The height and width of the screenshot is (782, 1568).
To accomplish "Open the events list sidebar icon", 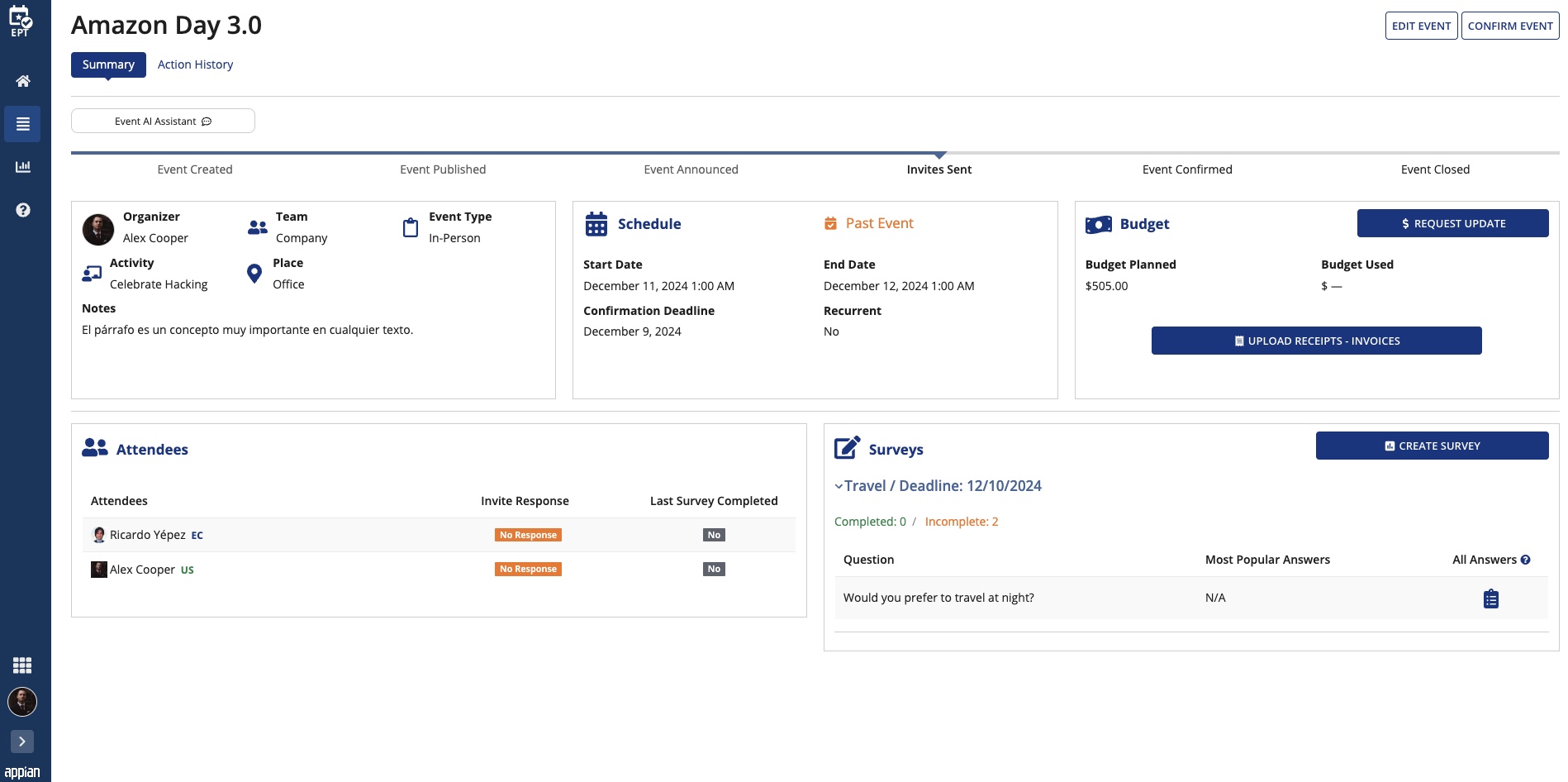I will coord(23,124).
